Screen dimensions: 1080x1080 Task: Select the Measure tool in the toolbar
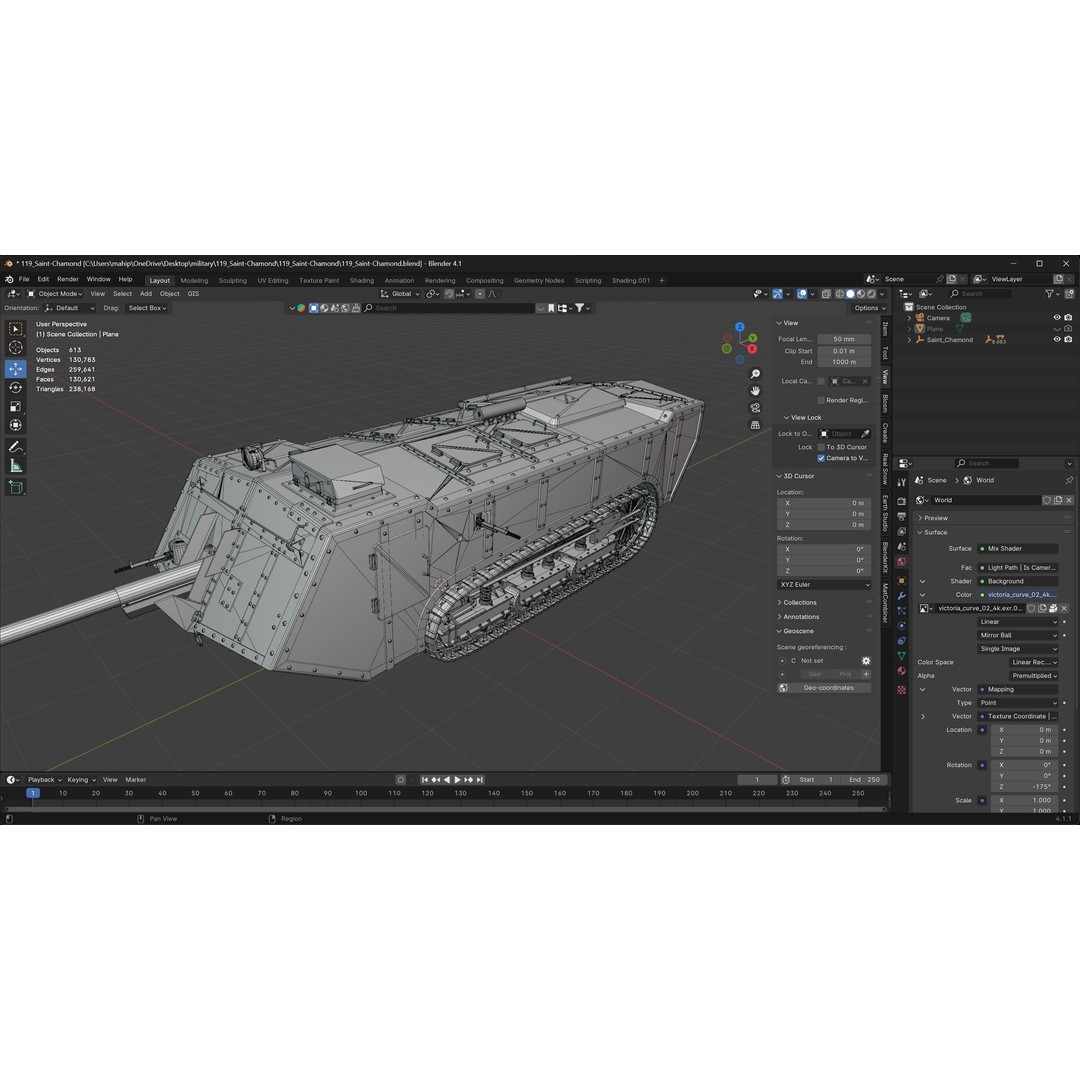pos(14,466)
